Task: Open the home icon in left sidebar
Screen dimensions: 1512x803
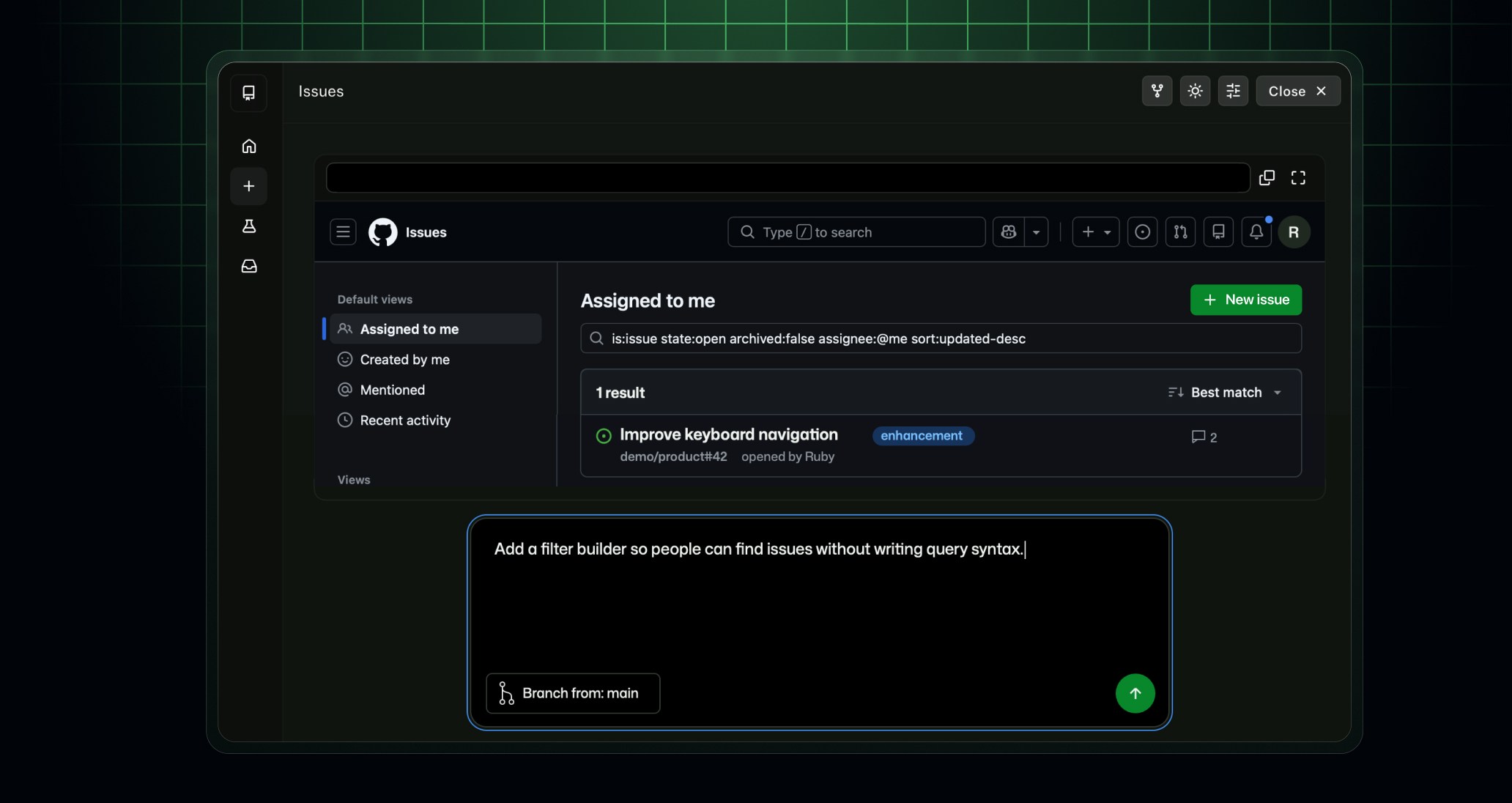Action: pos(249,146)
